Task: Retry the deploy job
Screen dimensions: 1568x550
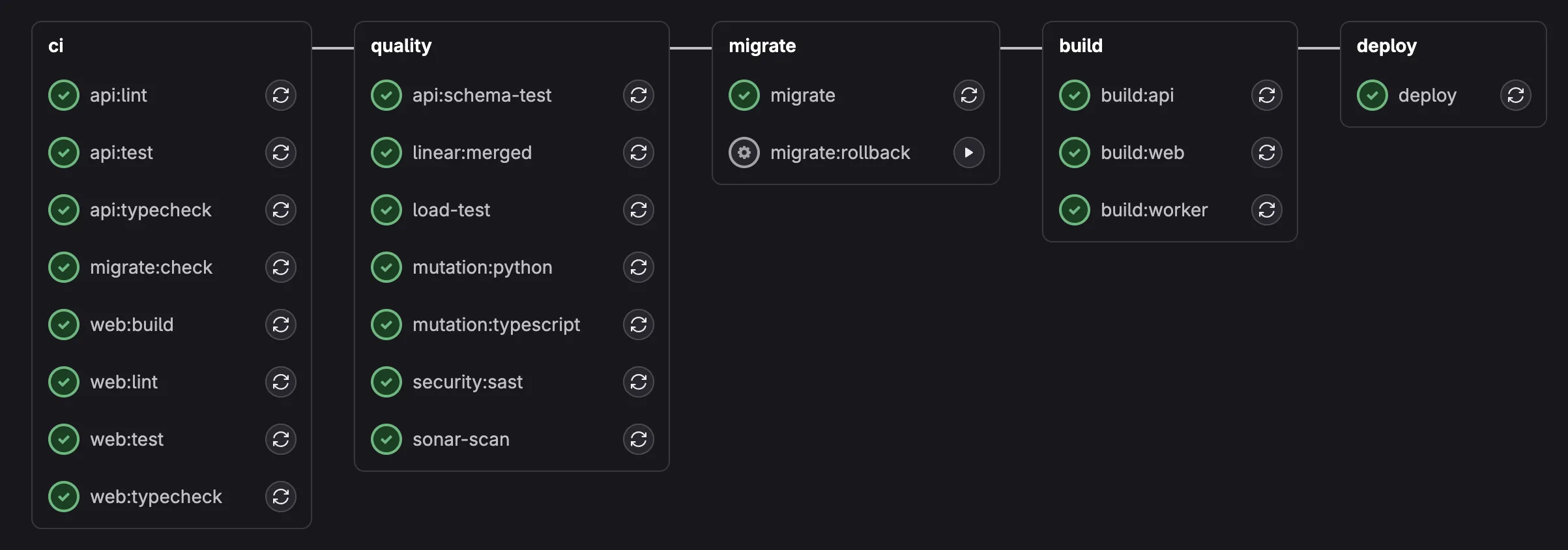Action: [x=1515, y=95]
